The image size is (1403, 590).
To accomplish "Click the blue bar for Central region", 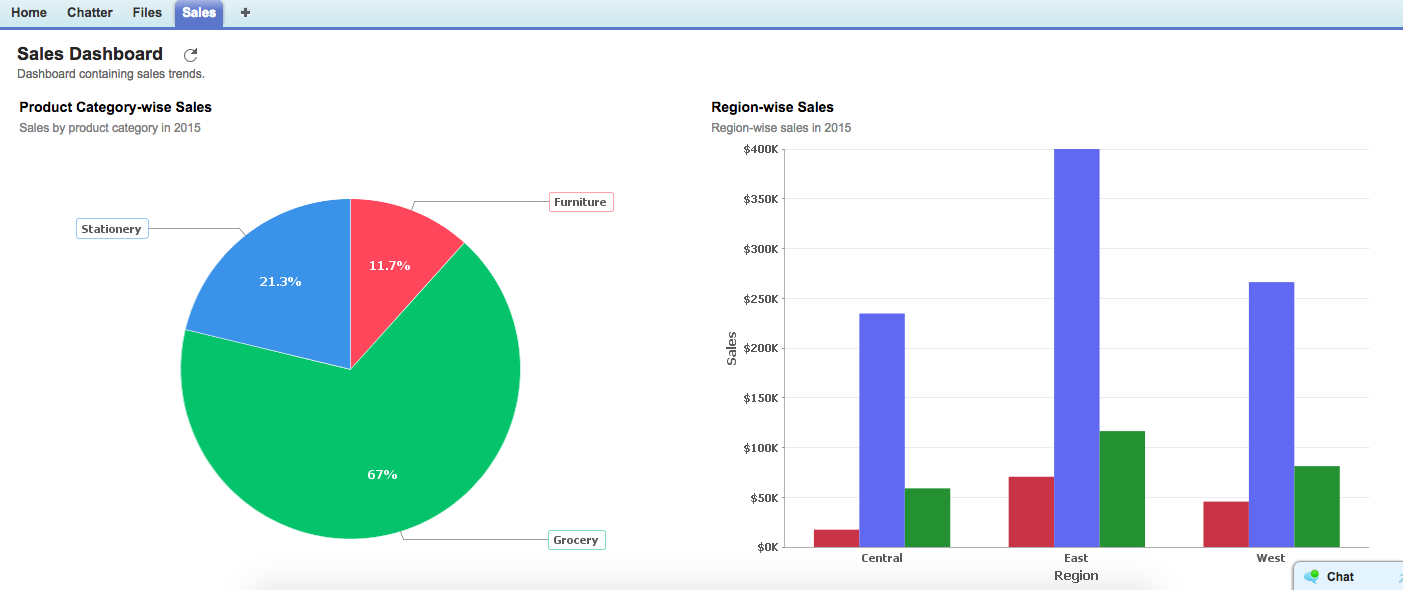I will click(881, 430).
